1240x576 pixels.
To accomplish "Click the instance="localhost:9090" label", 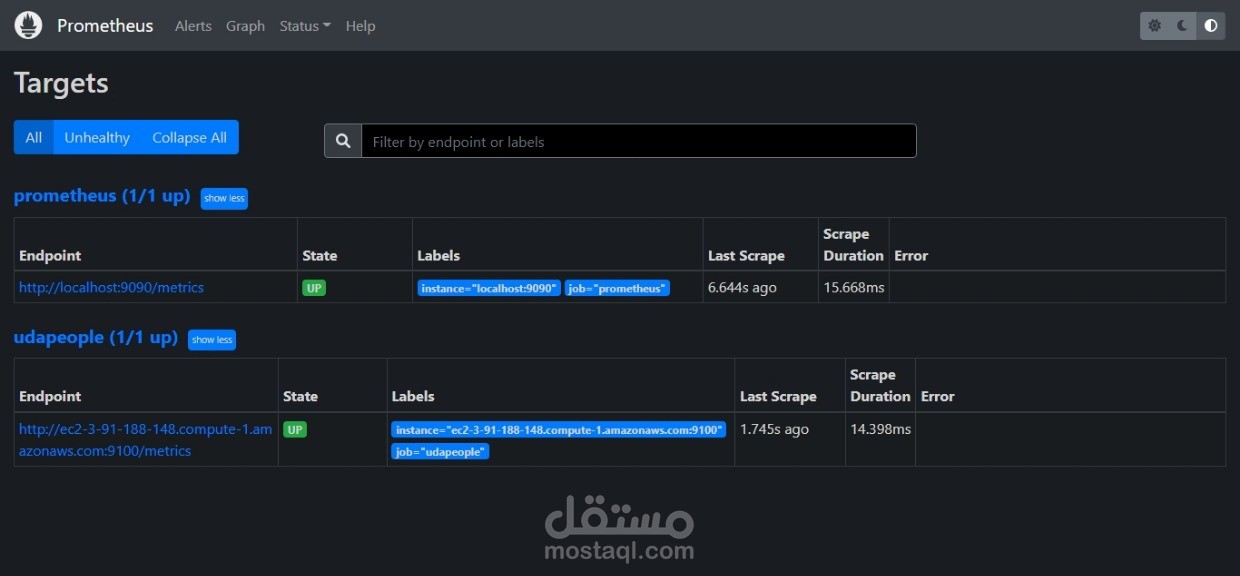I will [x=489, y=288].
